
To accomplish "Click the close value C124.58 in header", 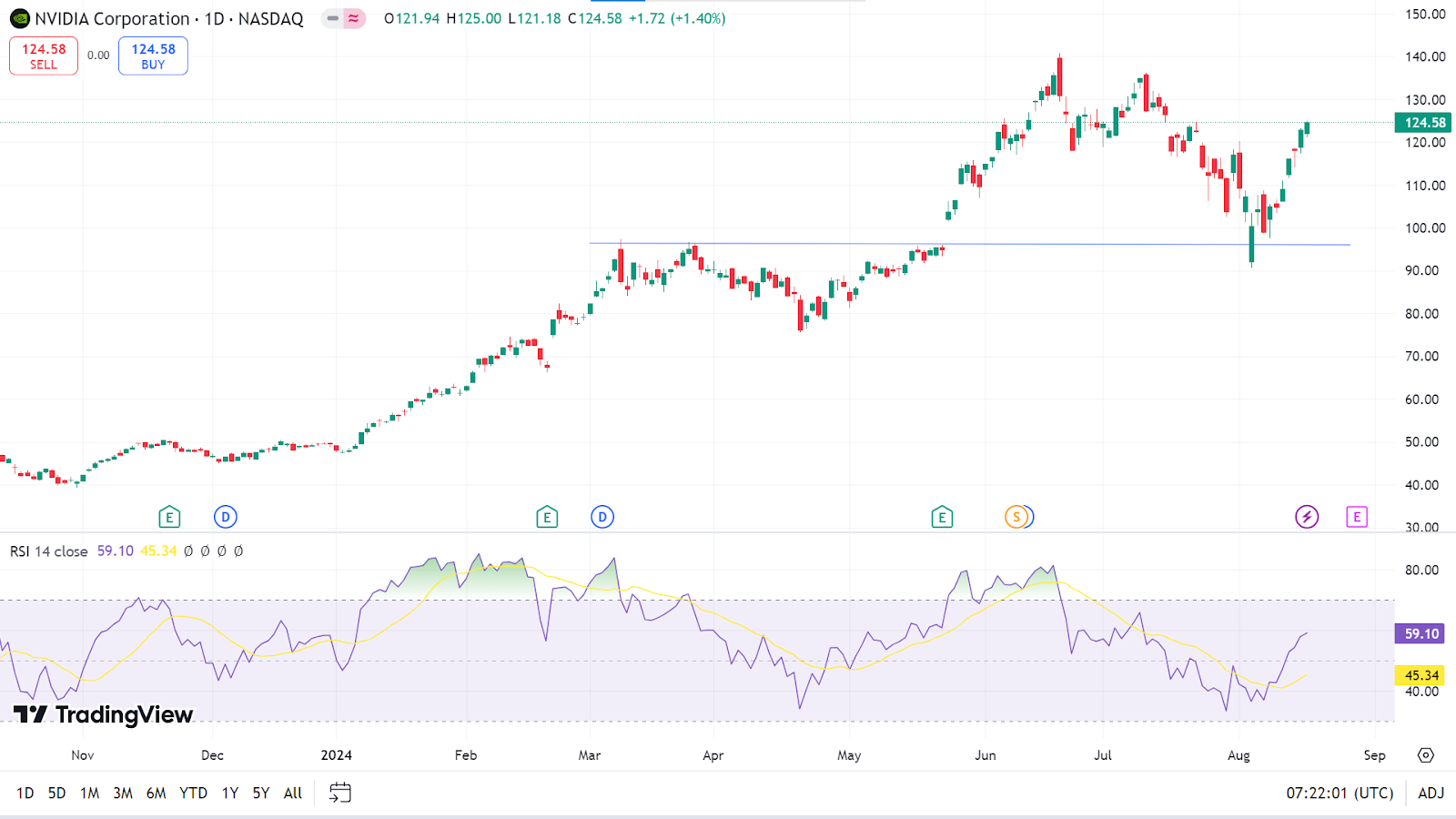I will pos(595,18).
